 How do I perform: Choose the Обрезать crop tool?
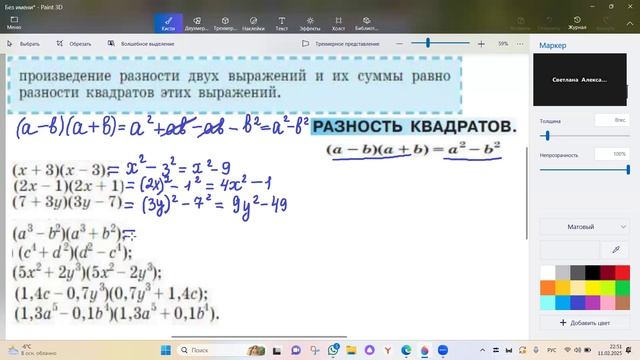(74, 44)
